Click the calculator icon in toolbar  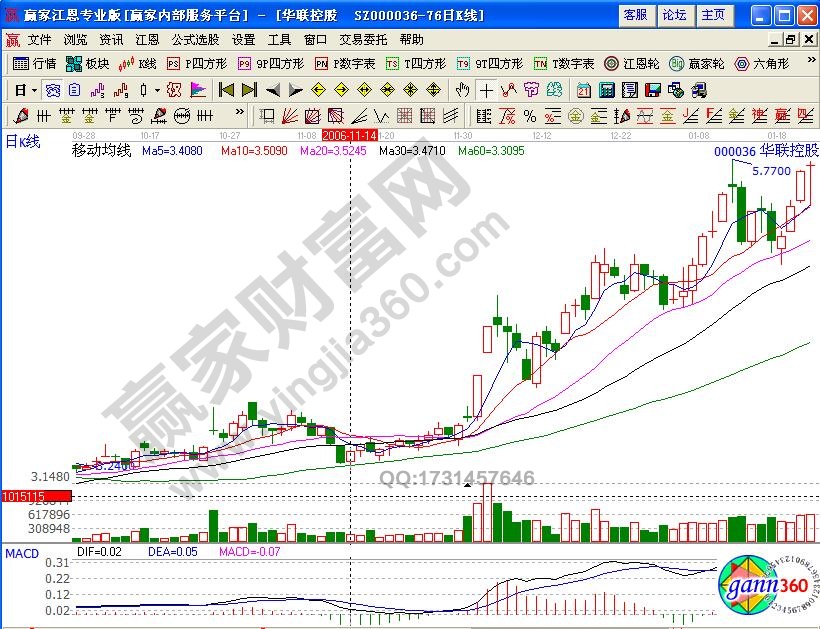[605, 90]
